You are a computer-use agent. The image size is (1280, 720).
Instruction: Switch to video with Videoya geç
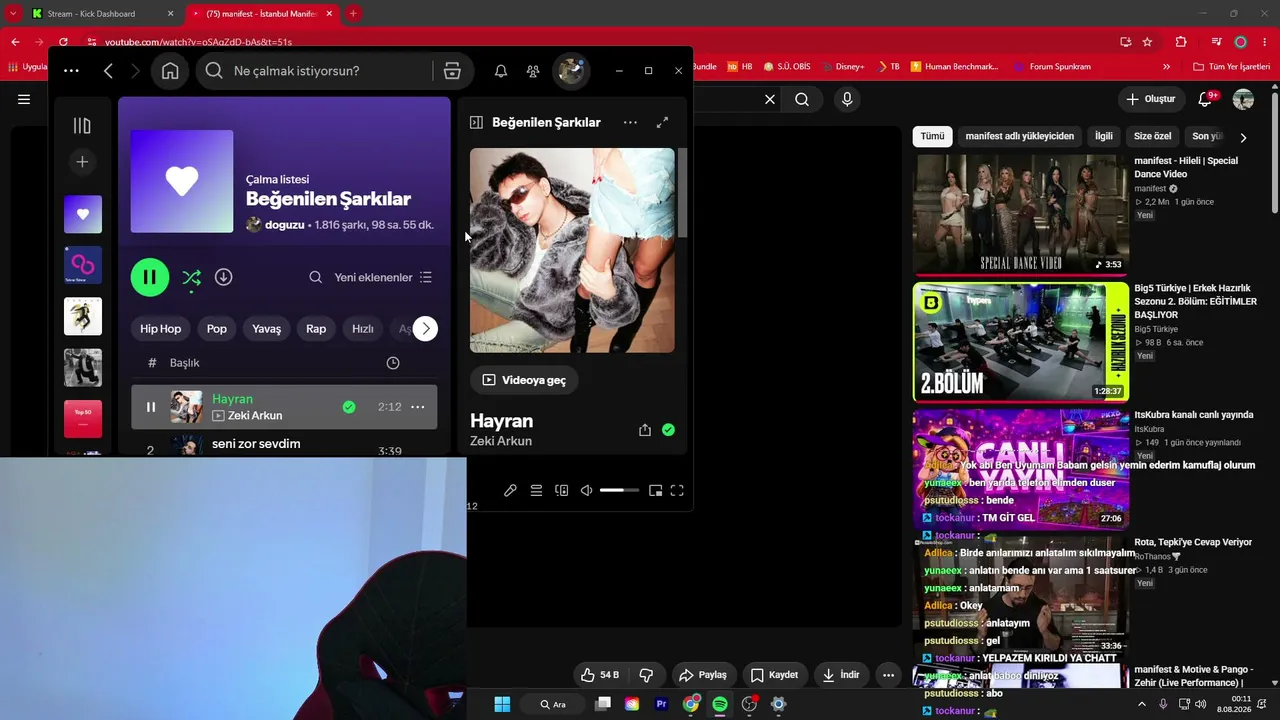pyautogui.click(x=524, y=380)
